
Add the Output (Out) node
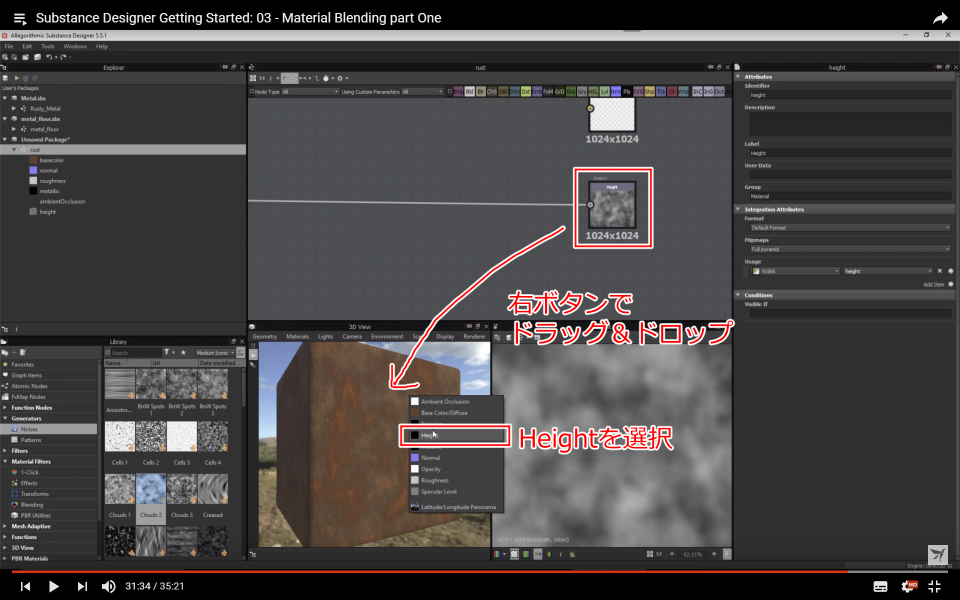719,91
